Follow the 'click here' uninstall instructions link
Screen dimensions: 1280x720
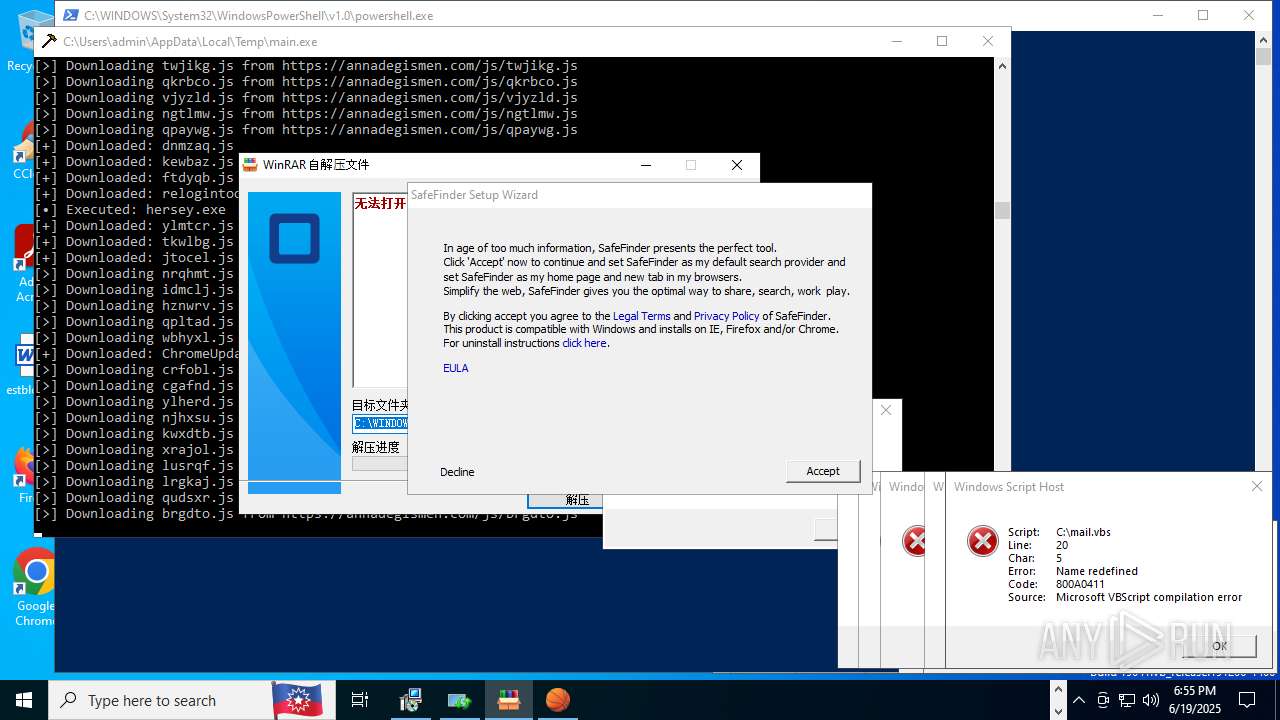click(584, 343)
